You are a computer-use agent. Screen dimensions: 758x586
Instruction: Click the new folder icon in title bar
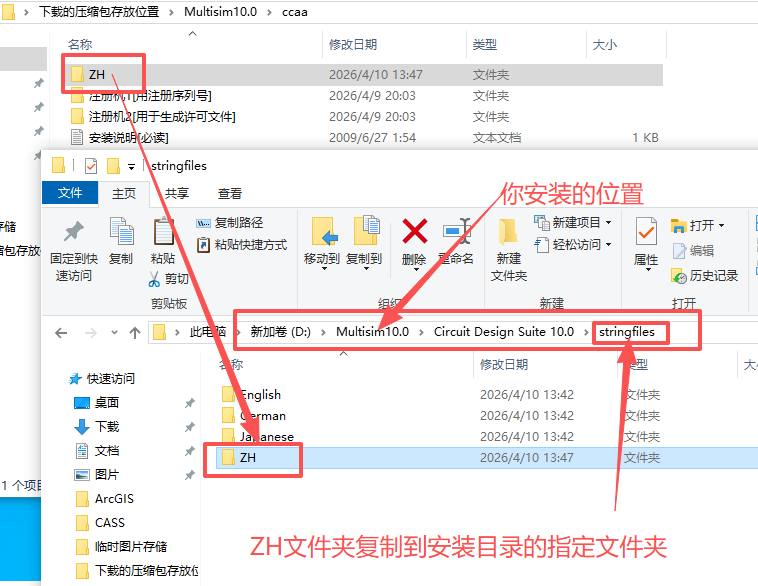[x=113, y=166]
